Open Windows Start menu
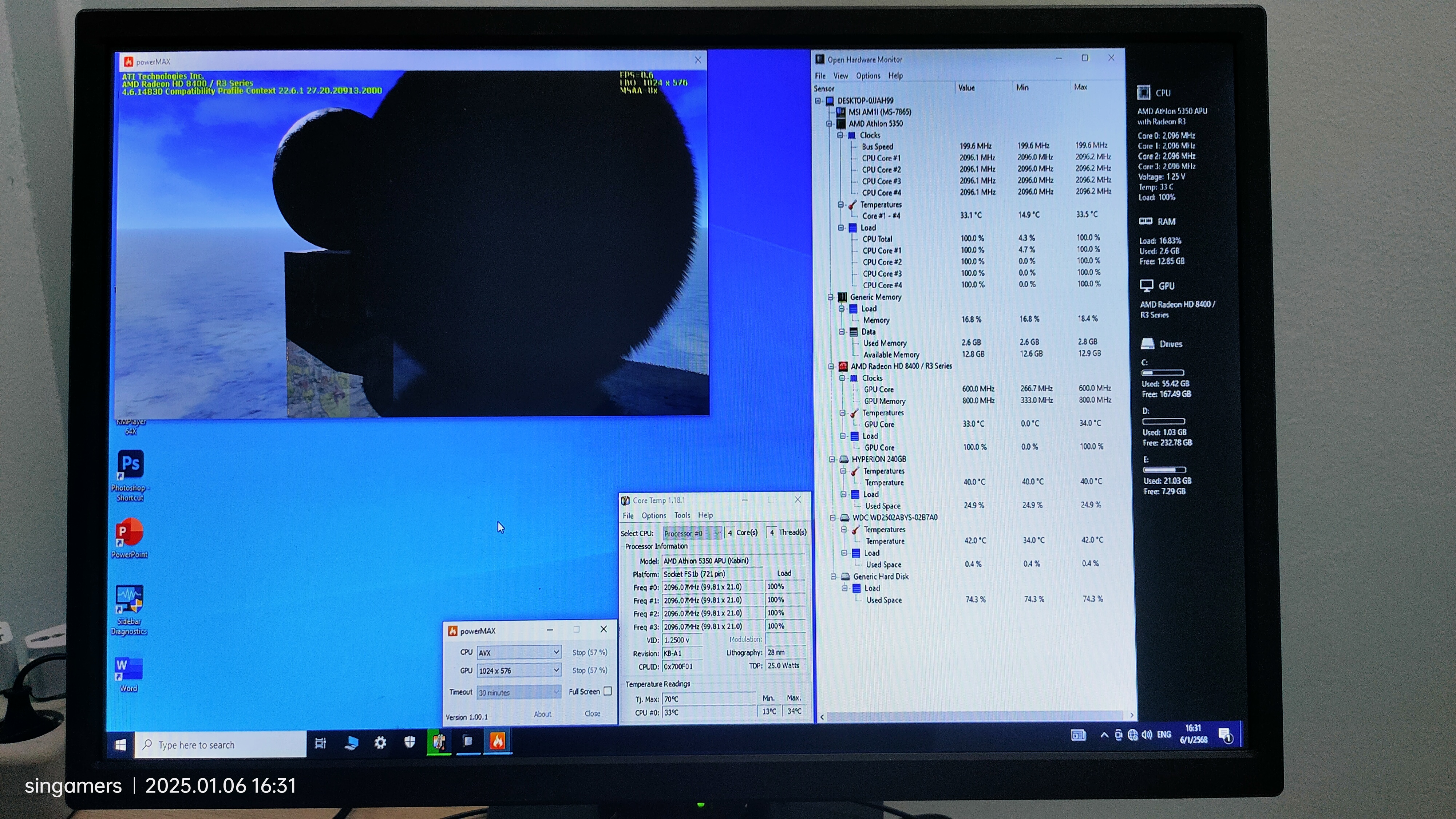Viewport: 1456px width, 819px height. click(x=120, y=744)
